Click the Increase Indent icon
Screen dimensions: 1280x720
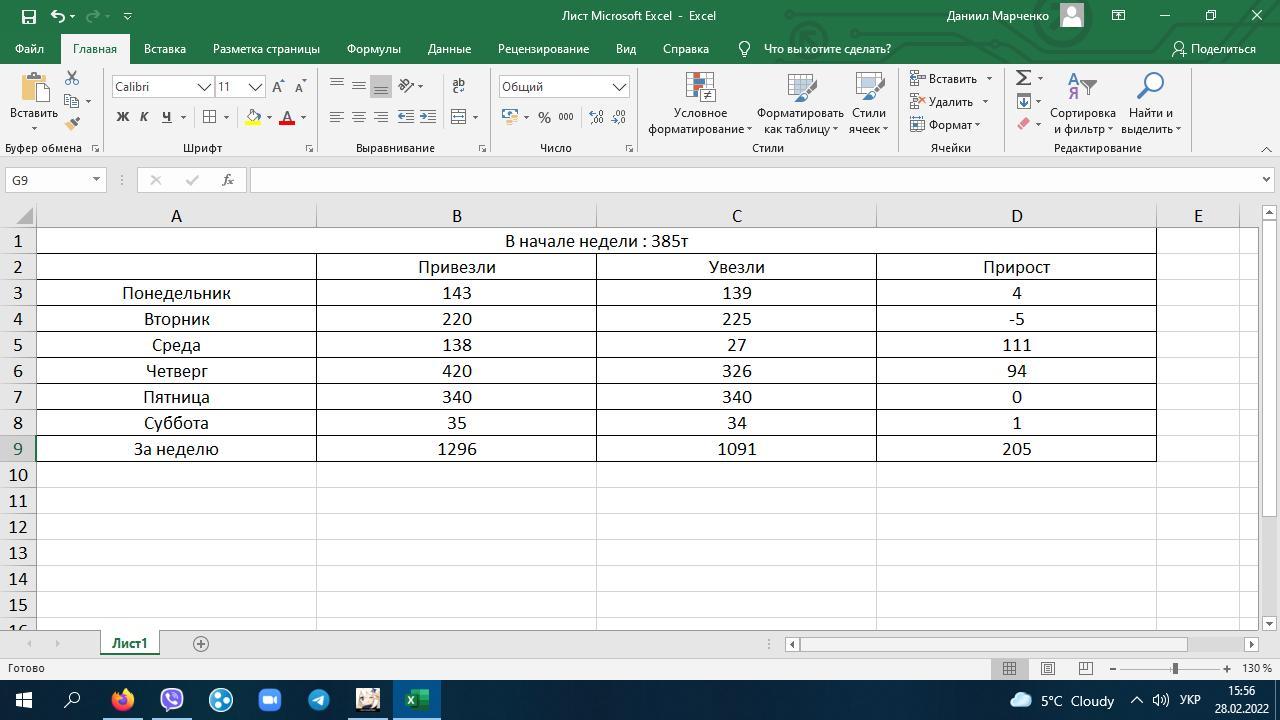tap(428, 117)
